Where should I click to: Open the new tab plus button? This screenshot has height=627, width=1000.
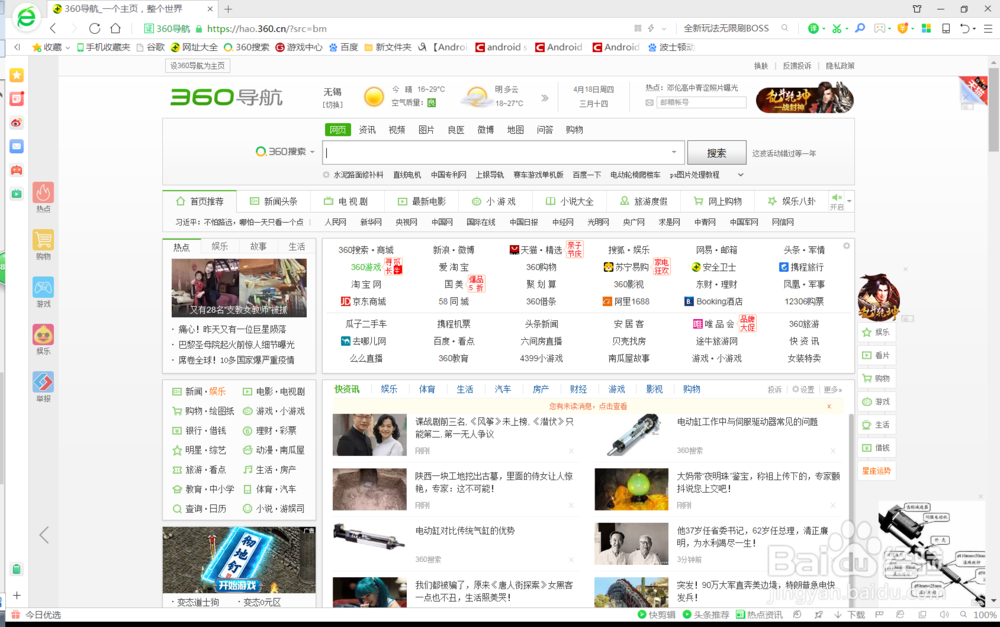pyautogui.click(x=228, y=9)
